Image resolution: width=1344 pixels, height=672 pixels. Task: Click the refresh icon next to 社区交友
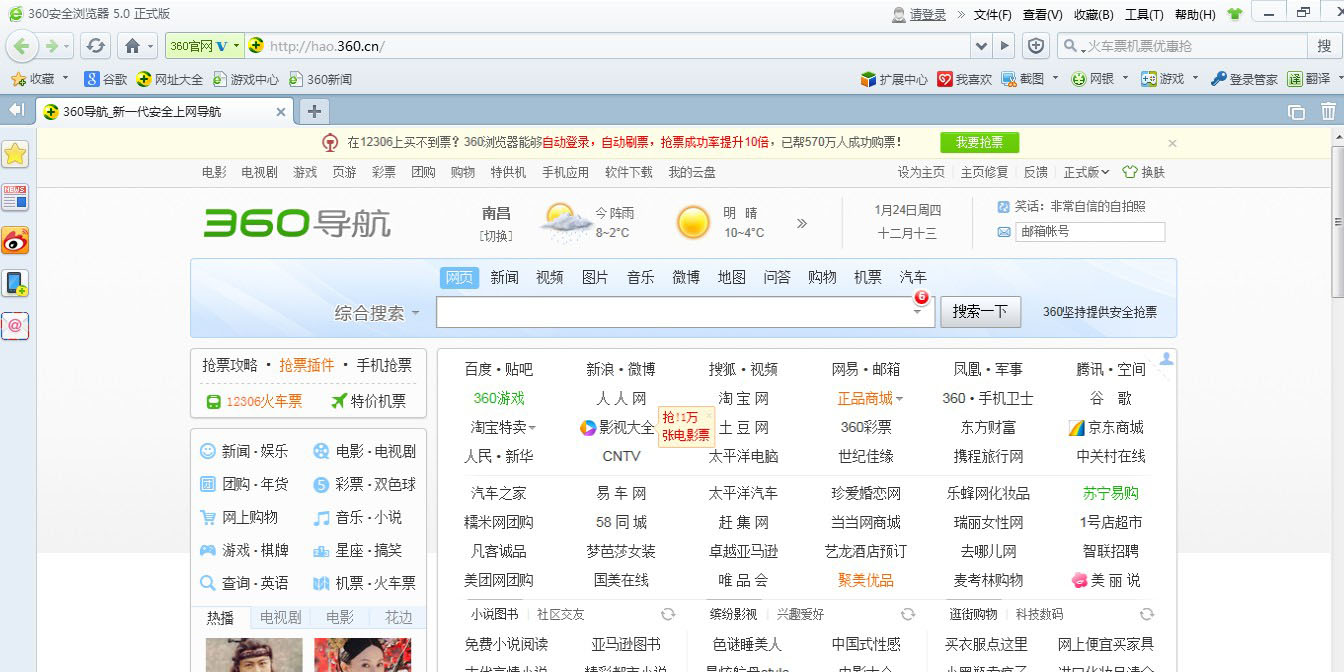[x=668, y=614]
